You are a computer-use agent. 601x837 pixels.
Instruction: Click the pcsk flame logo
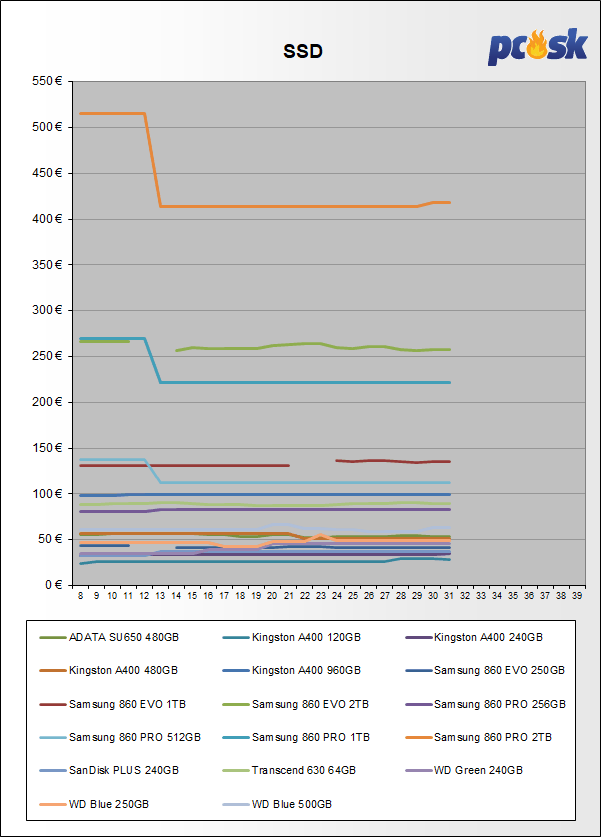point(537,46)
